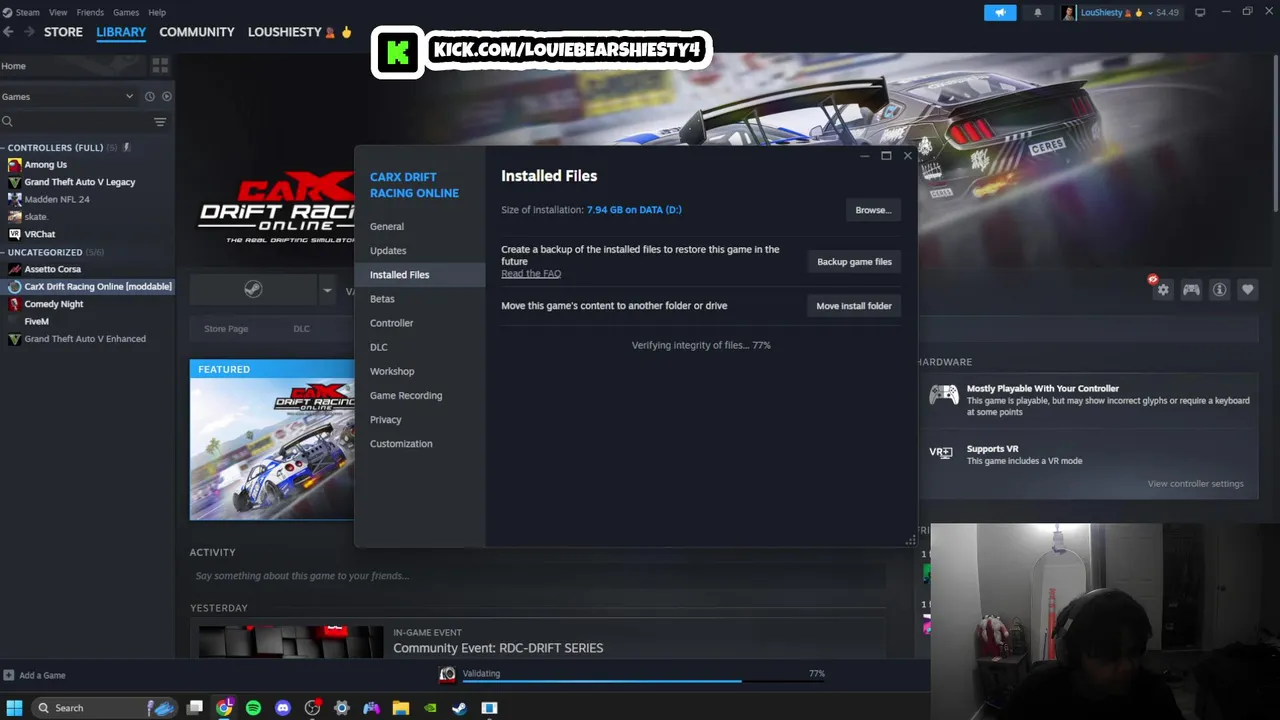The image size is (1280, 720).
Task: Click the Validating download game thumbnail
Action: tap(447, 674)
